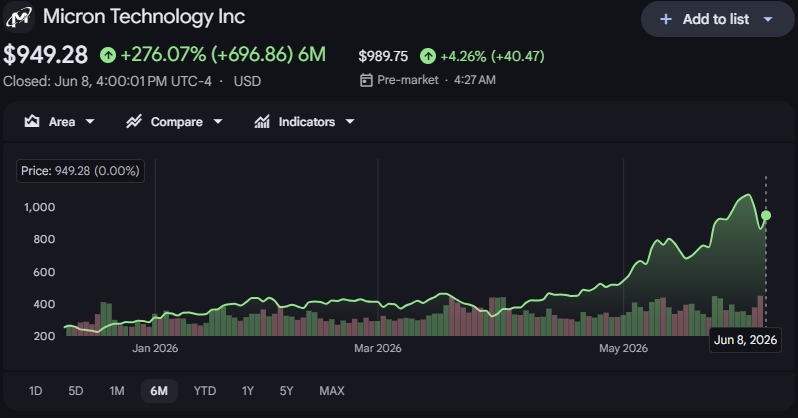Select the 5Y time range
Screen dimensions: 798x418
(x=287, y=391)
